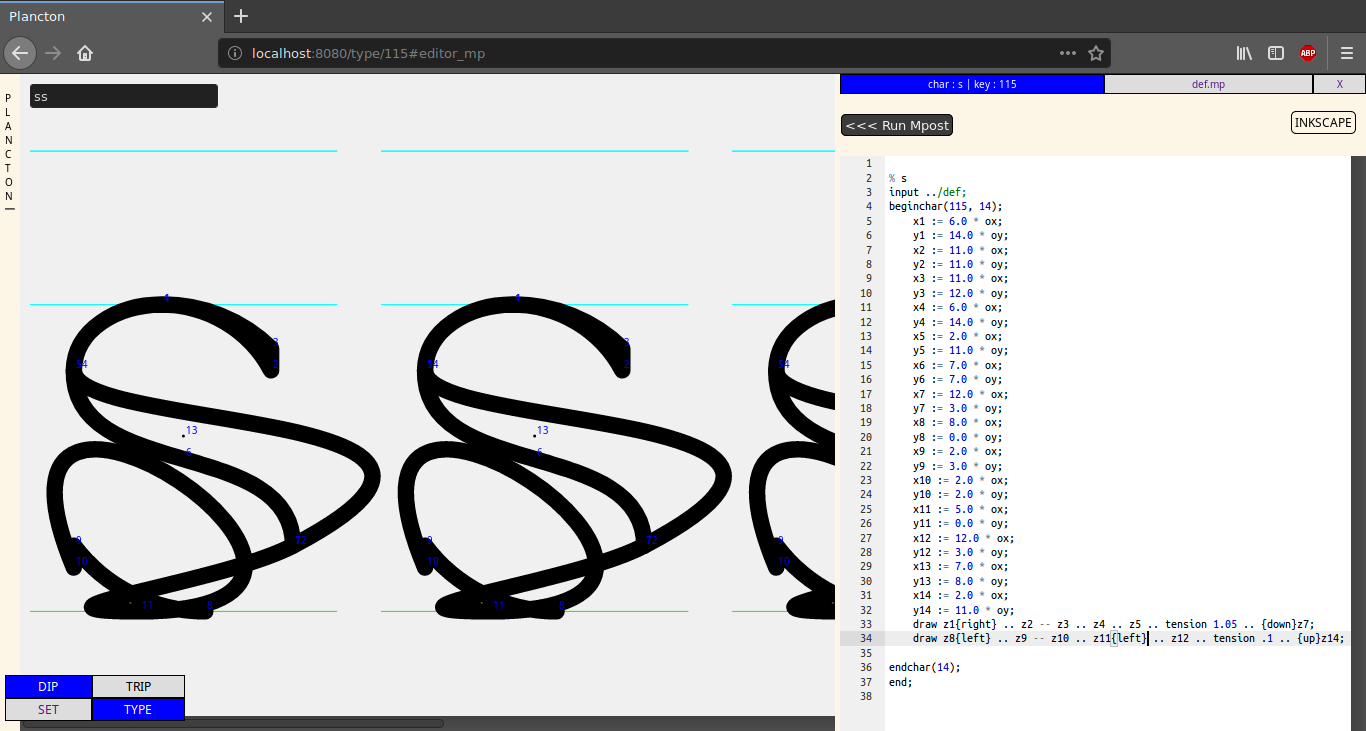Image resolution: width=1366 pixels, height=731 pixels.
Task: Close the editor with X button
Action: [x=1339, y=84]
